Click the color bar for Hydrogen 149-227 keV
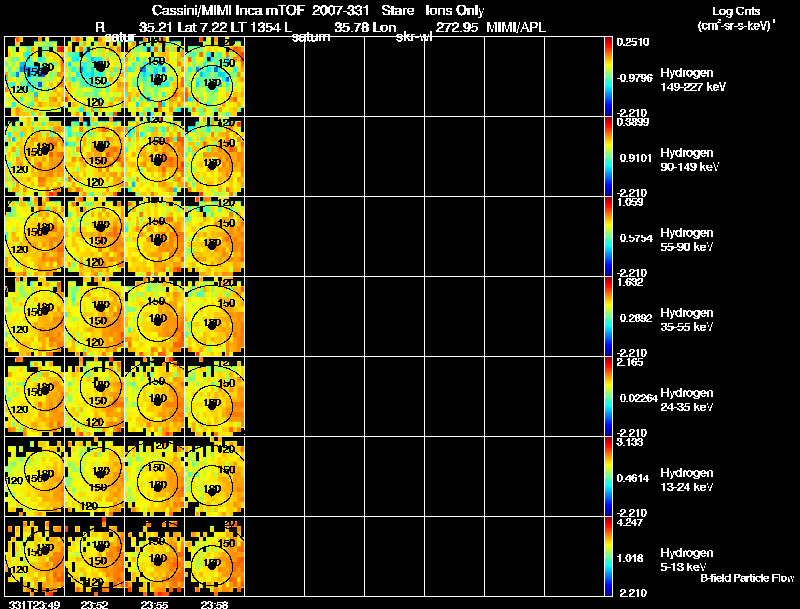 coord(608,77)
